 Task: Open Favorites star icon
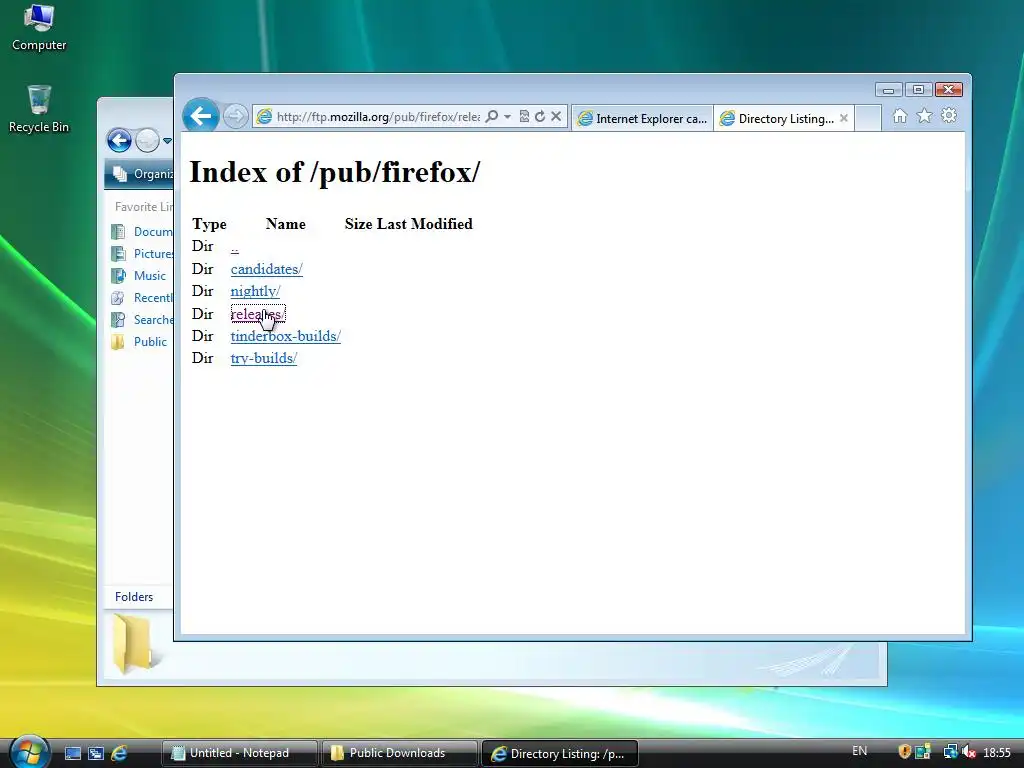click(x=924, y=116)
